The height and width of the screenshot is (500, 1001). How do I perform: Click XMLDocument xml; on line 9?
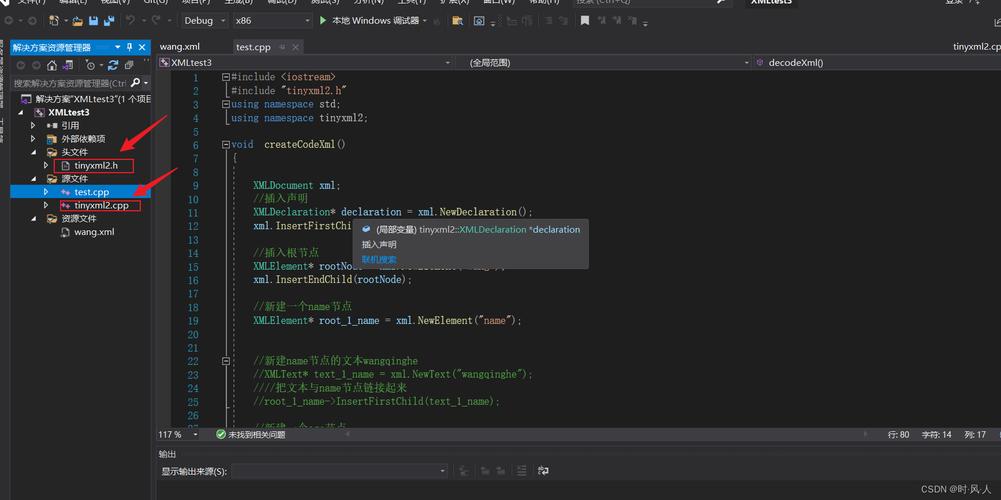click(297, 185)
